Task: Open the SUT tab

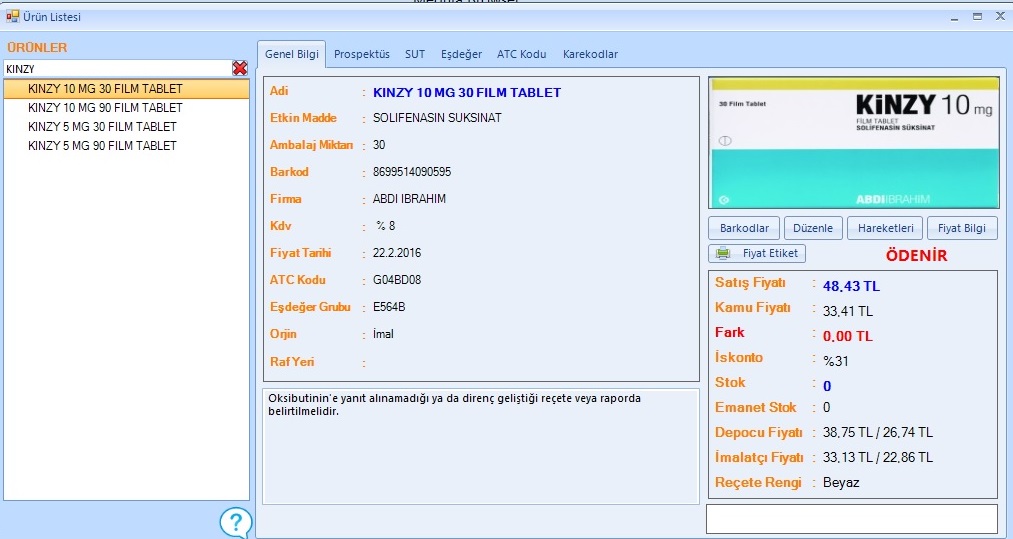Action: [x=415, y=54]
